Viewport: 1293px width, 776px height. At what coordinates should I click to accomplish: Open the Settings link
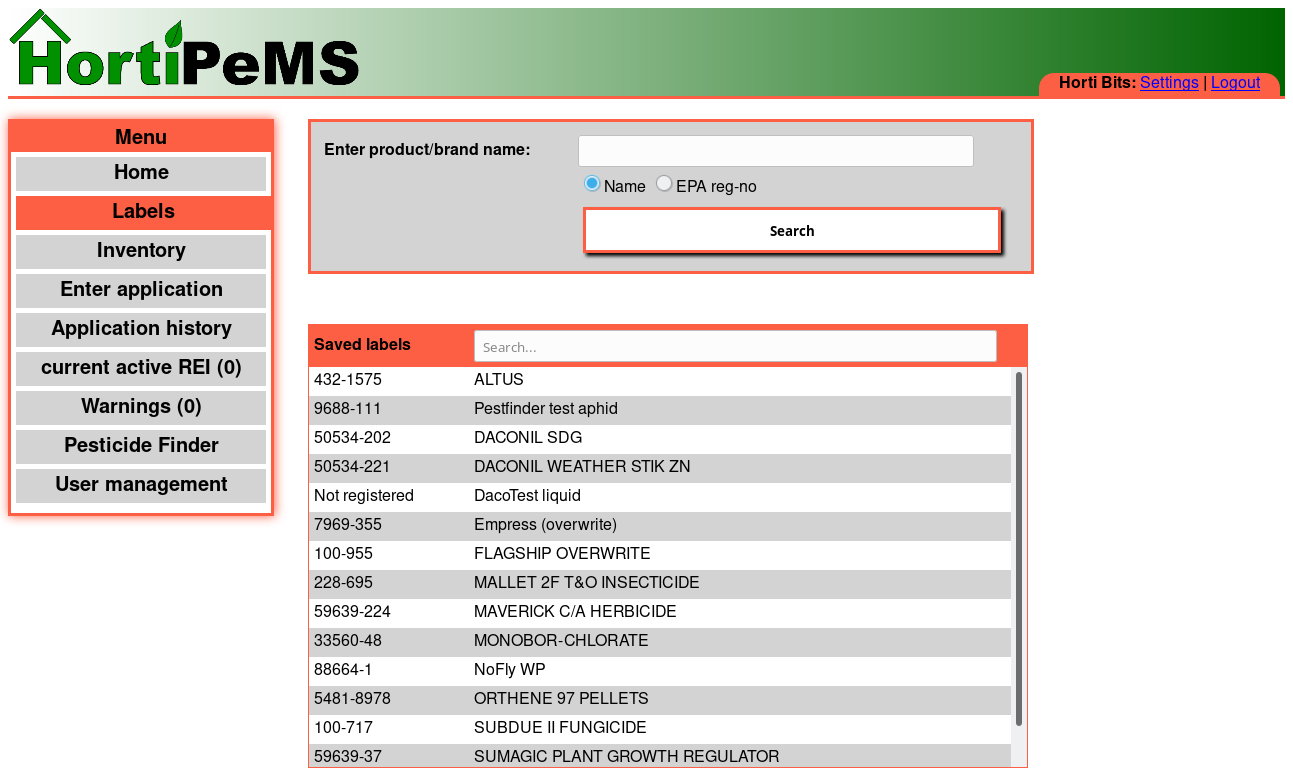point(1169,82)
